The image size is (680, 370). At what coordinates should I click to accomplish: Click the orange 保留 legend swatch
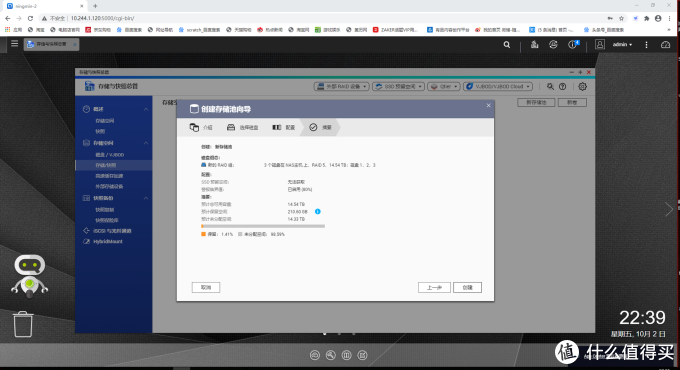(203, 234)
